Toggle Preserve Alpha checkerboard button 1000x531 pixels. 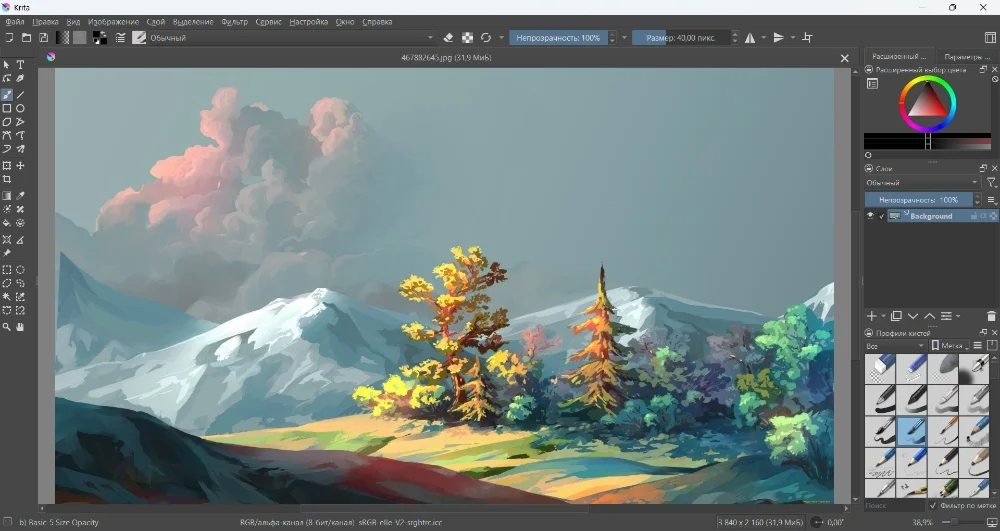tap(467, 38)
